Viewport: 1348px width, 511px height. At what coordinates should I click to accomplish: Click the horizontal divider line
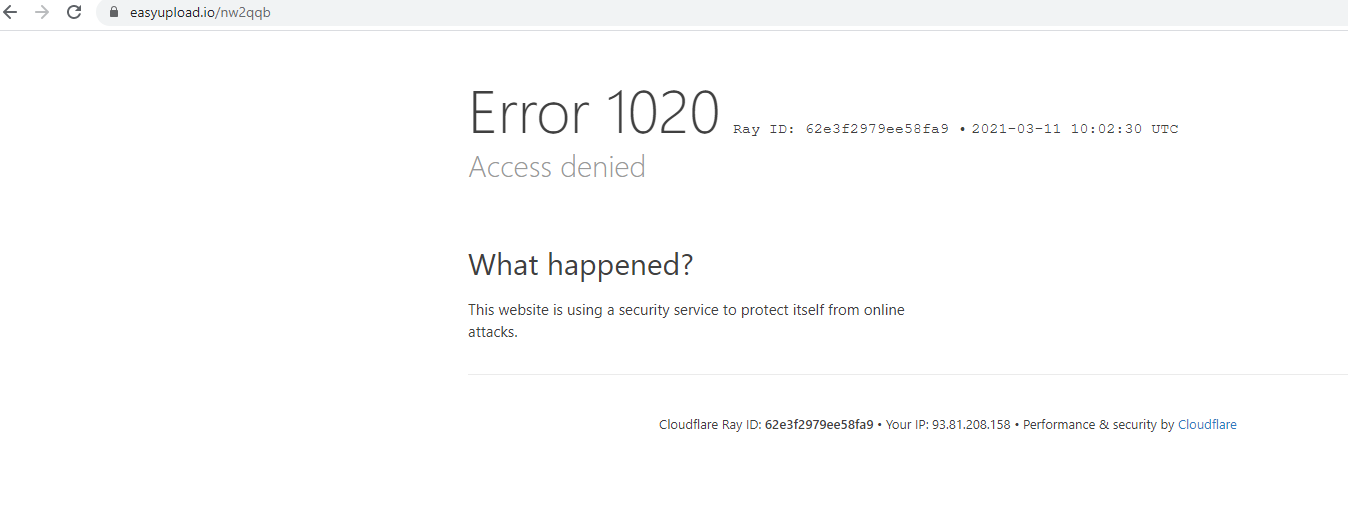click(908, 374)
